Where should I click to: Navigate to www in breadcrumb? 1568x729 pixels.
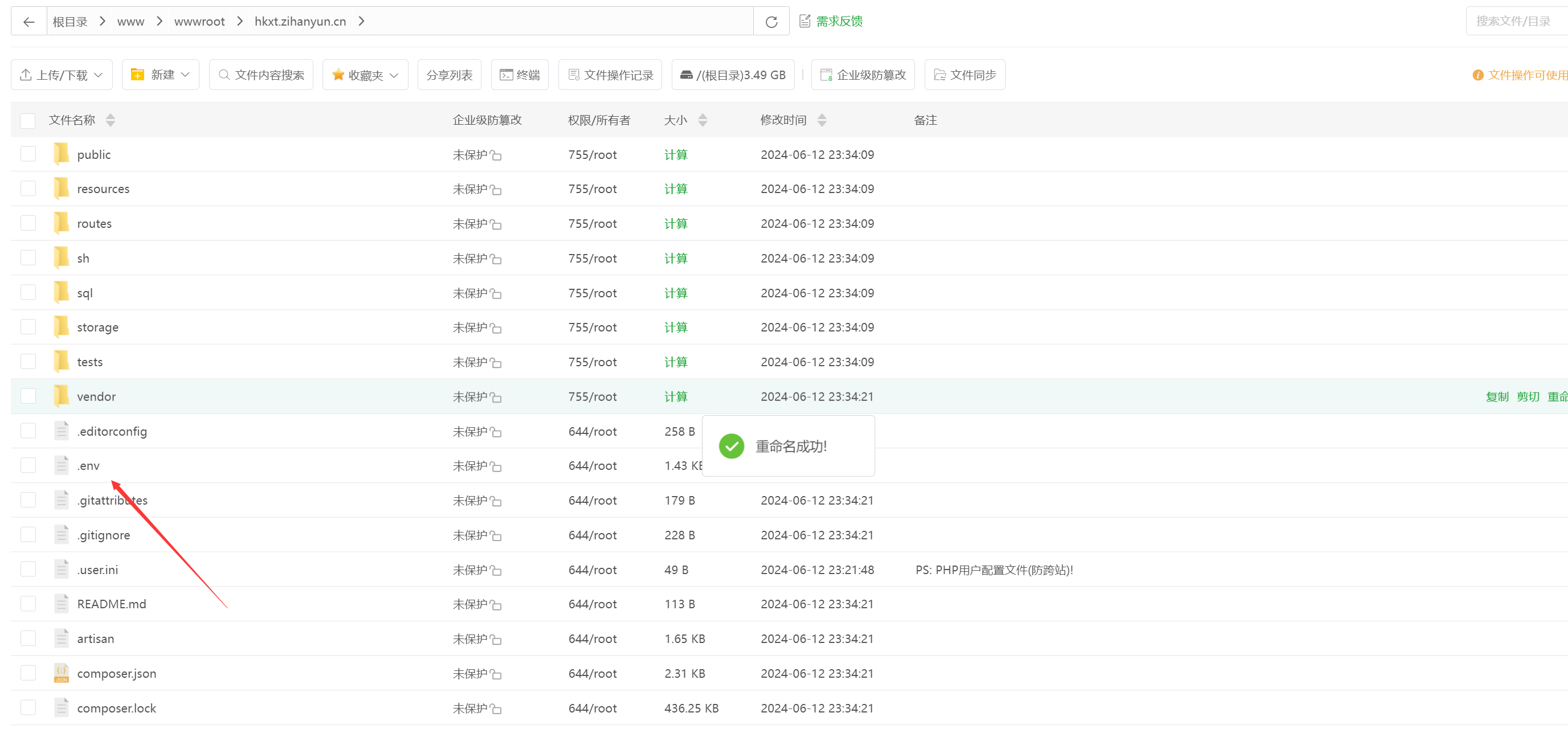click(x=131, y=22)
